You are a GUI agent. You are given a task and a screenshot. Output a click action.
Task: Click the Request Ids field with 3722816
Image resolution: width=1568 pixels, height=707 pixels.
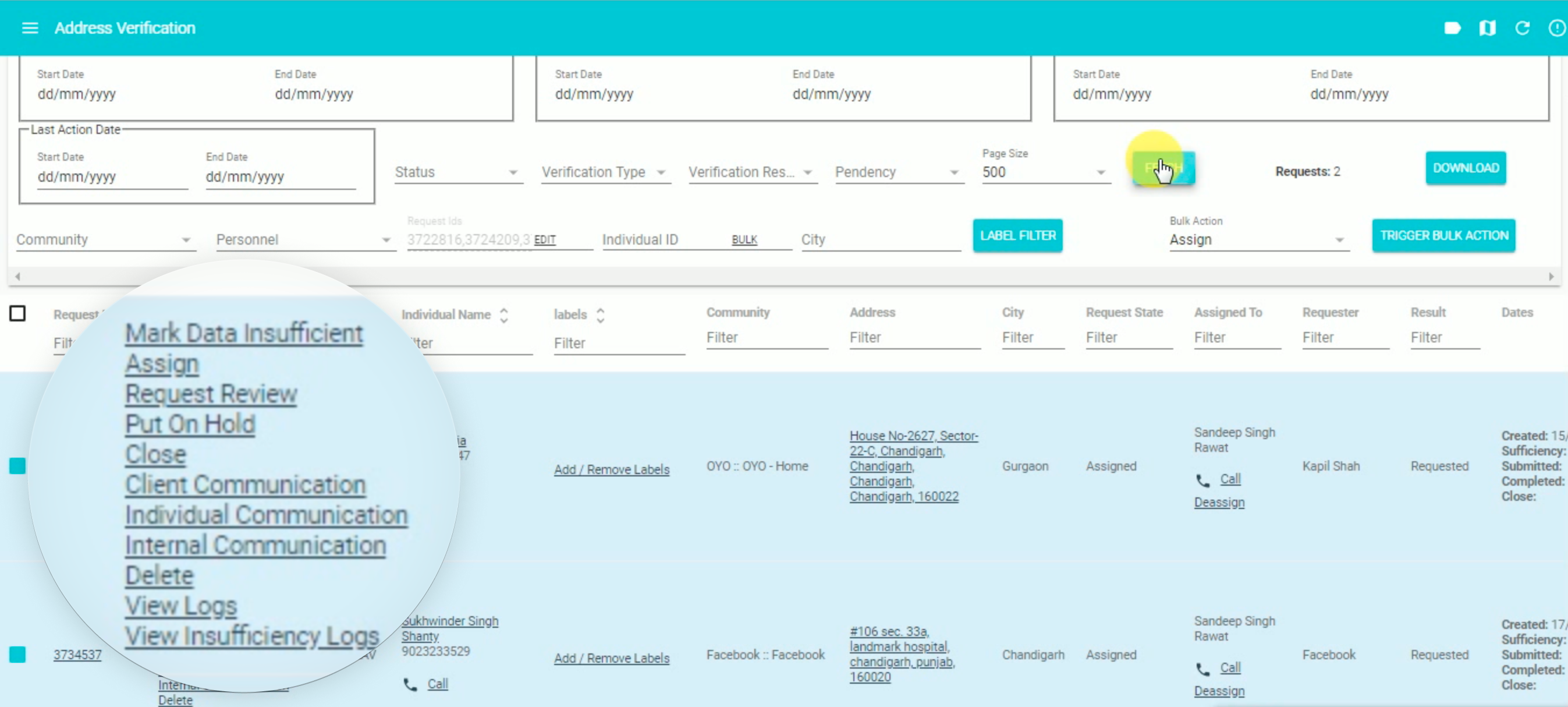(469, 240)
